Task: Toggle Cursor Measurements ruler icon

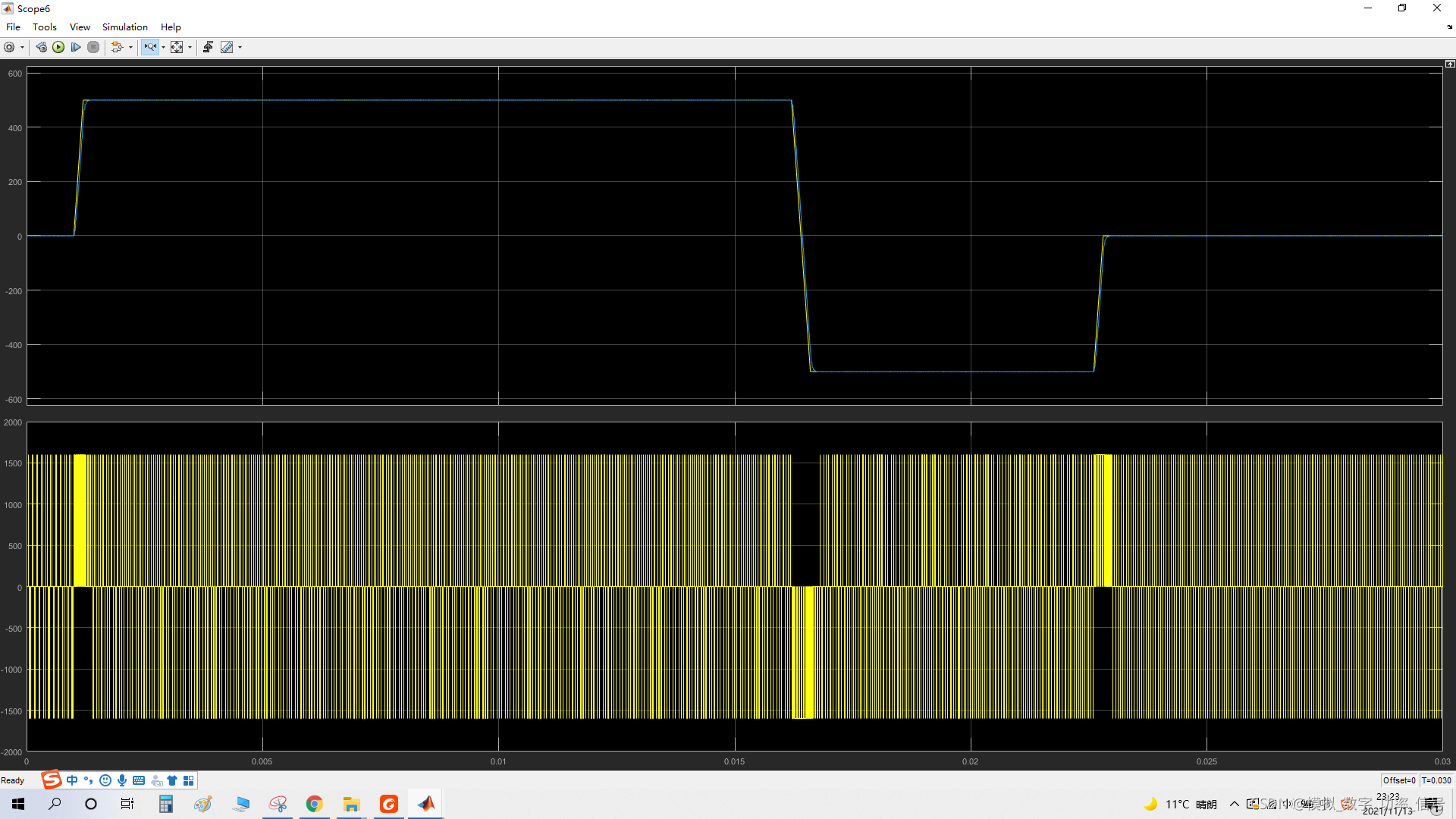Action: coord(227,47)
